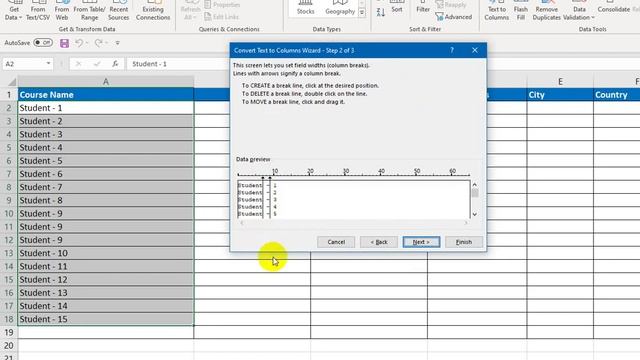Select the Geography data type
640x360 pixels.
[x=340, y=8]
